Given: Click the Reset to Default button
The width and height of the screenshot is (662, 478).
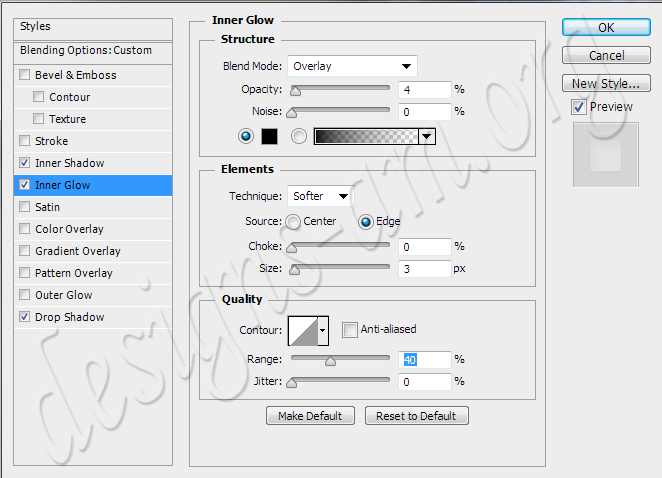Looking at the screenshot, I should pyautogui.click(x=417, y=416).
